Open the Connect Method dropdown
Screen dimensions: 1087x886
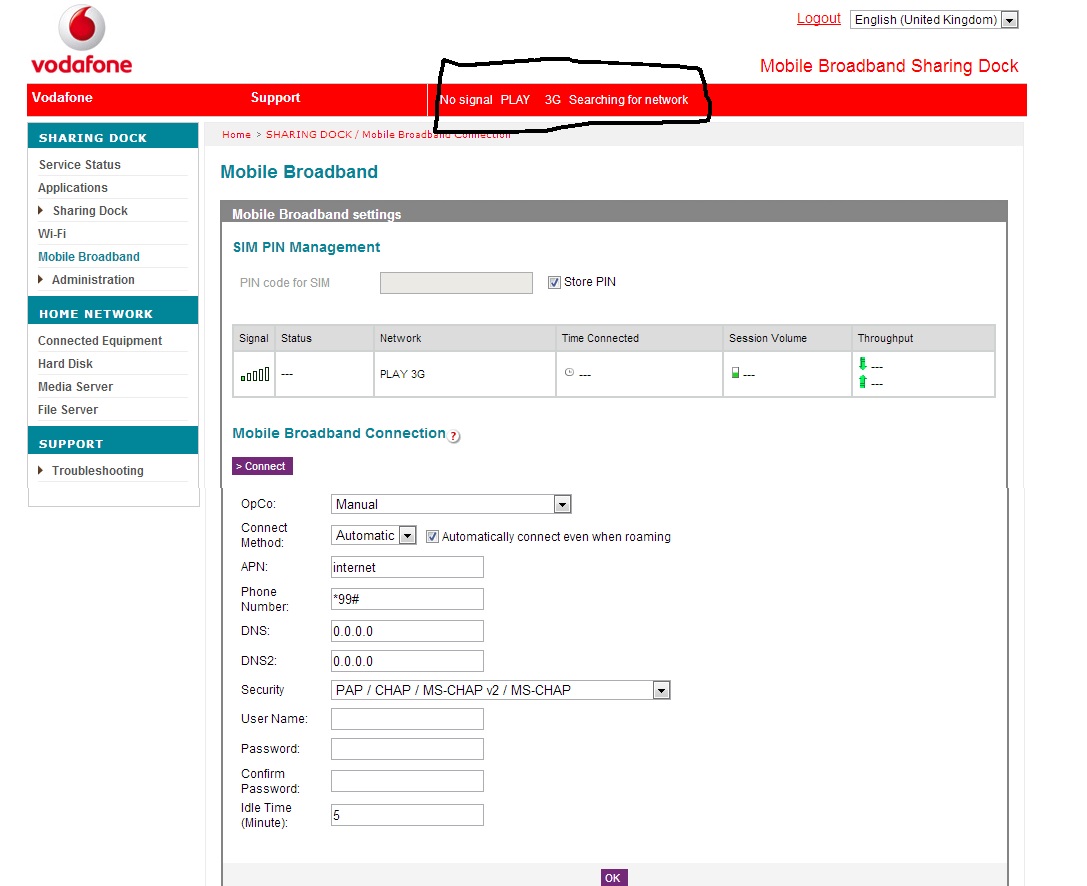click(x=374, y=536)
